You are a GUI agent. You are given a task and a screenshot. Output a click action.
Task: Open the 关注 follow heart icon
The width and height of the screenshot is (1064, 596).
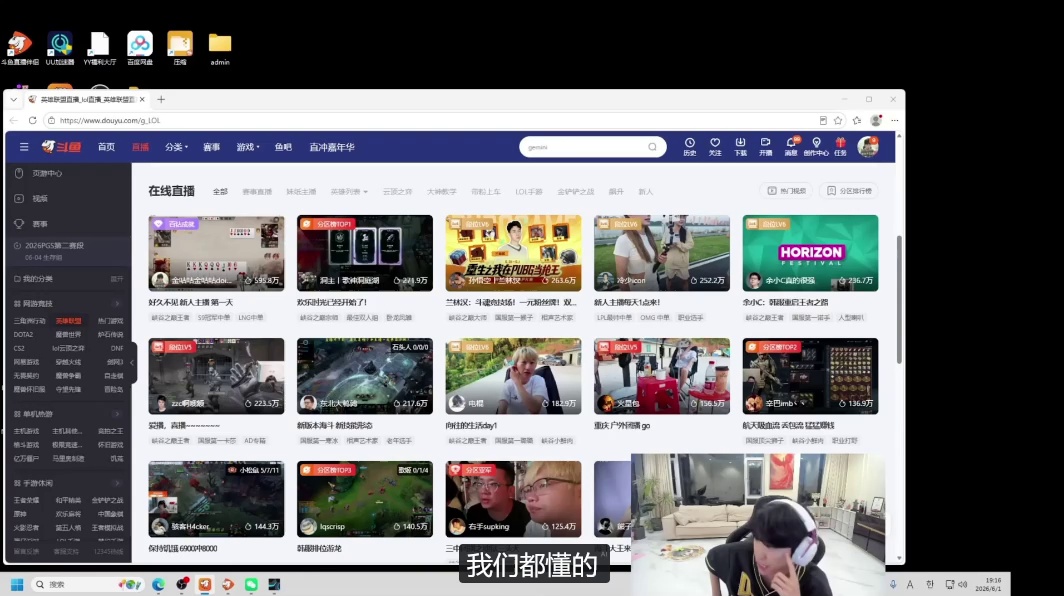click(715, 147)
